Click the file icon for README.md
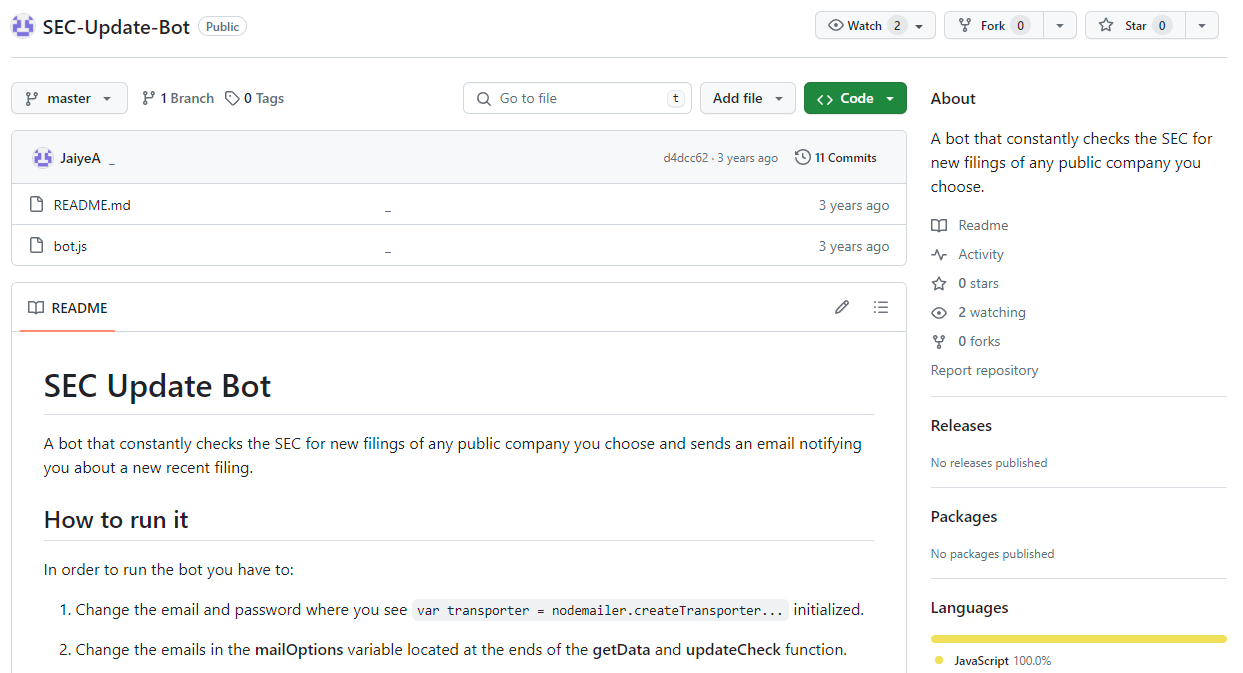Image resolution: width=1243 pixels, height=673 pixels. (x=36, y=205)
